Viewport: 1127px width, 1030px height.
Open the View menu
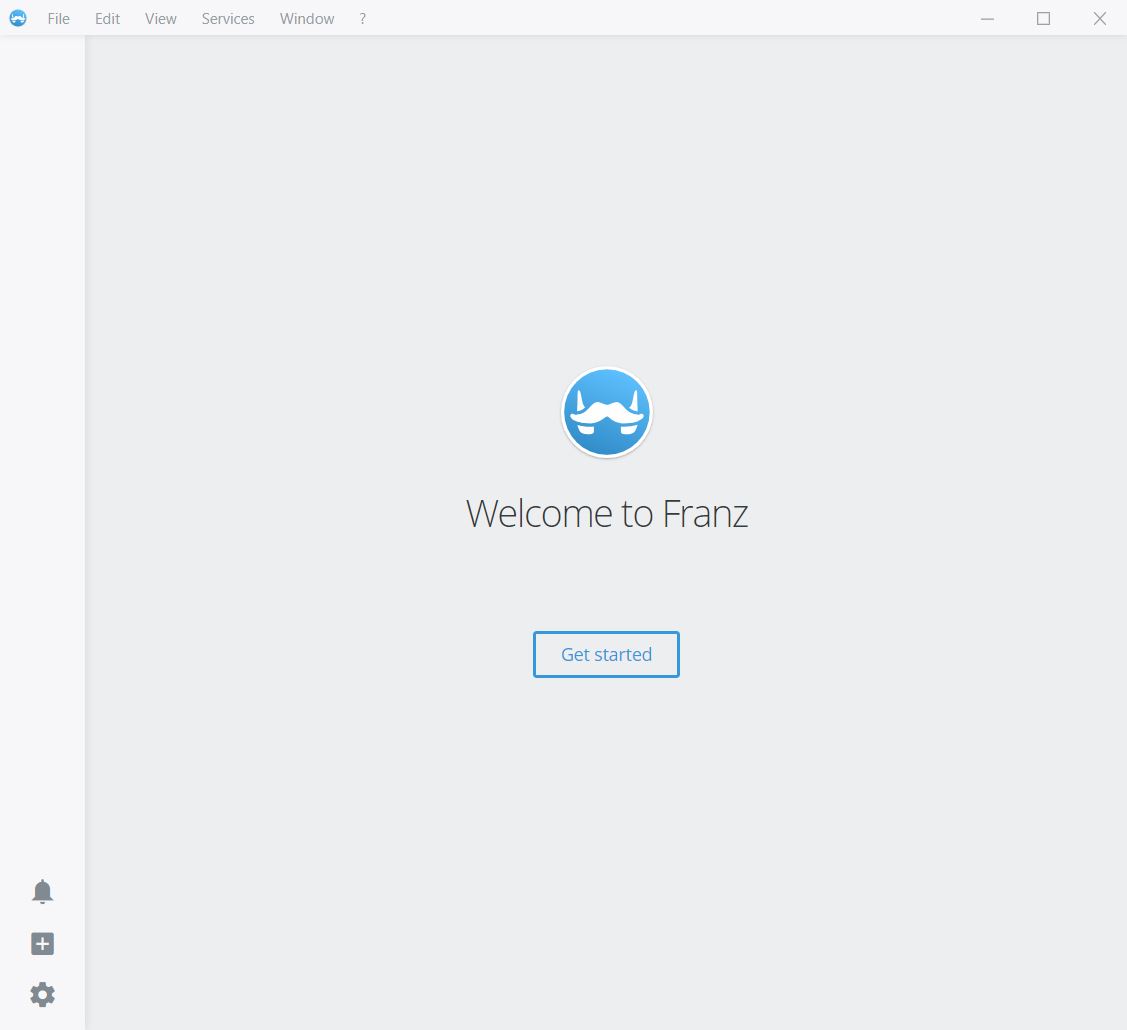pos(160,19)
